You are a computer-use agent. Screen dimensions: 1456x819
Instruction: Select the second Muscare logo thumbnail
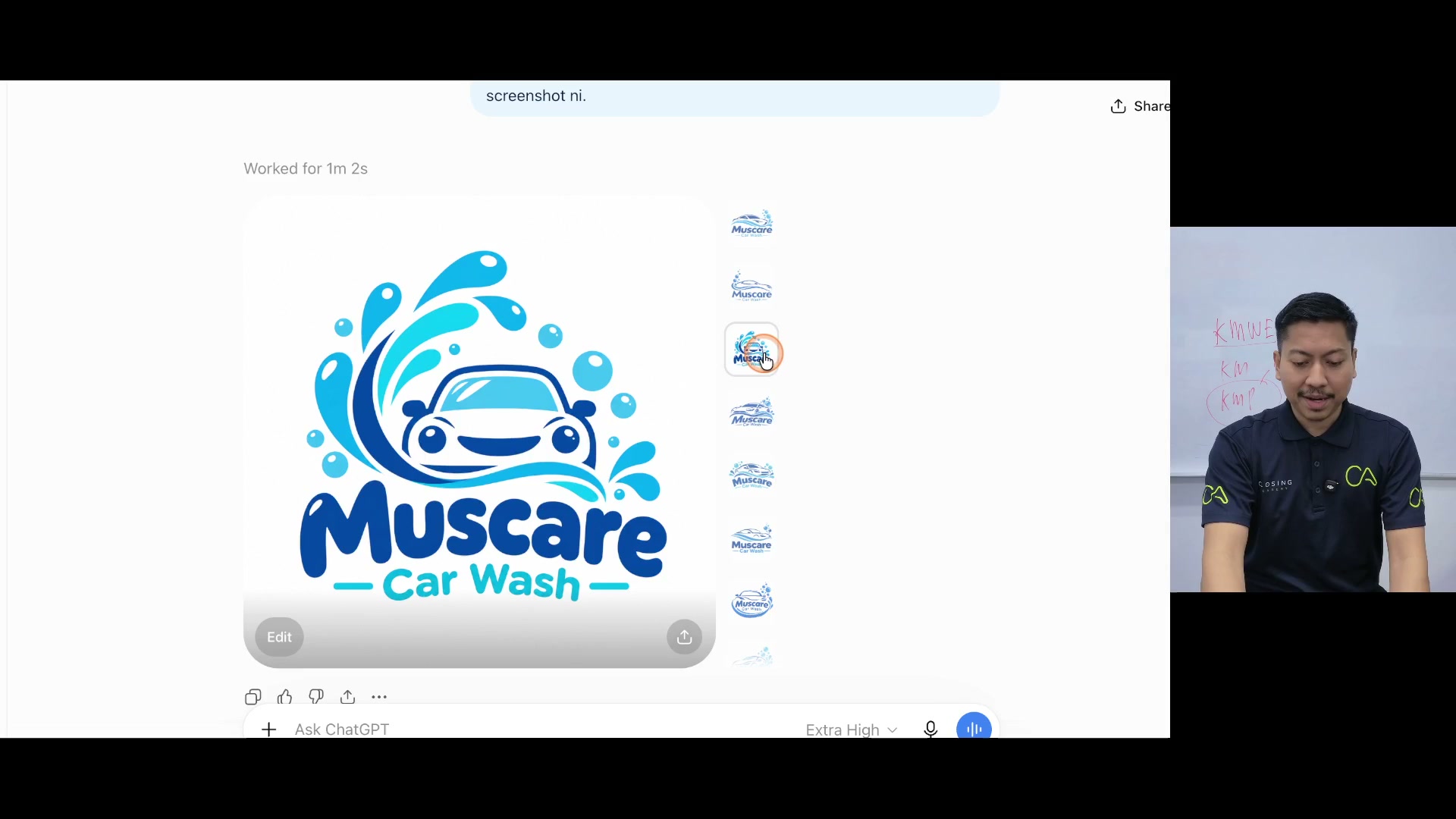(x=752, y=287)
